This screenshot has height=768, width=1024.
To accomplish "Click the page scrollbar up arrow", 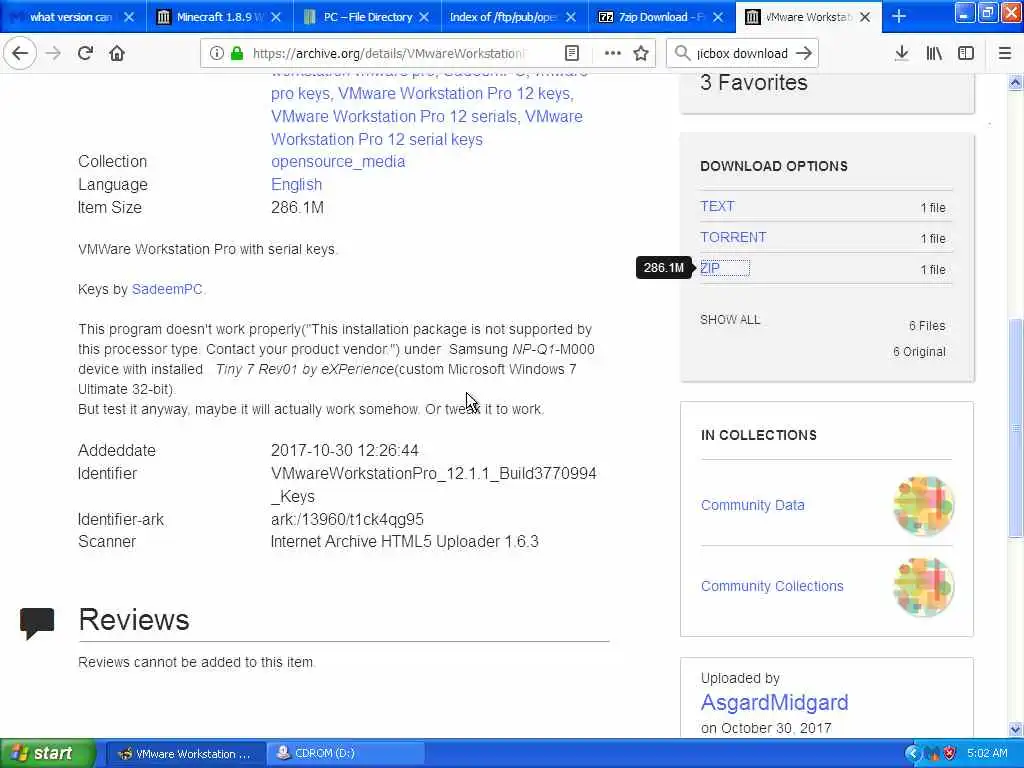I will (x=1015, y=82).
